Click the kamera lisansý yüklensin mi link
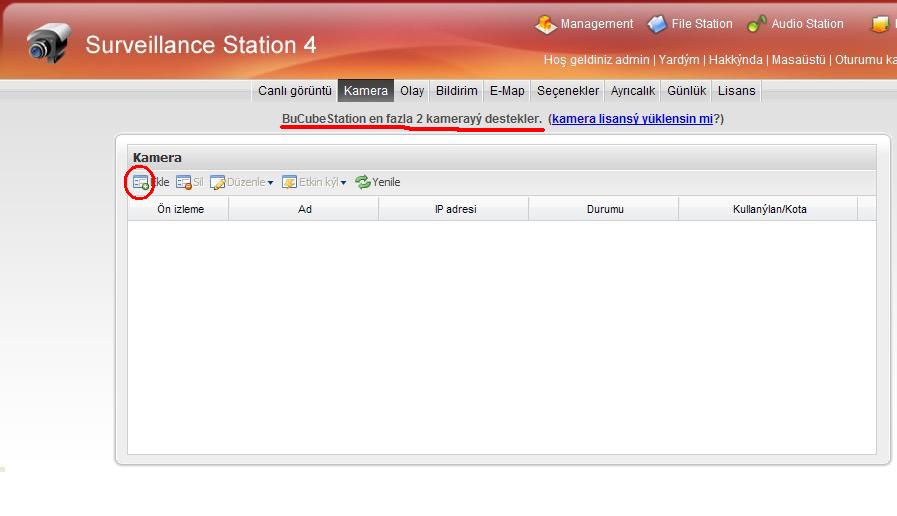The image size is (897, 516). point(632,119)
